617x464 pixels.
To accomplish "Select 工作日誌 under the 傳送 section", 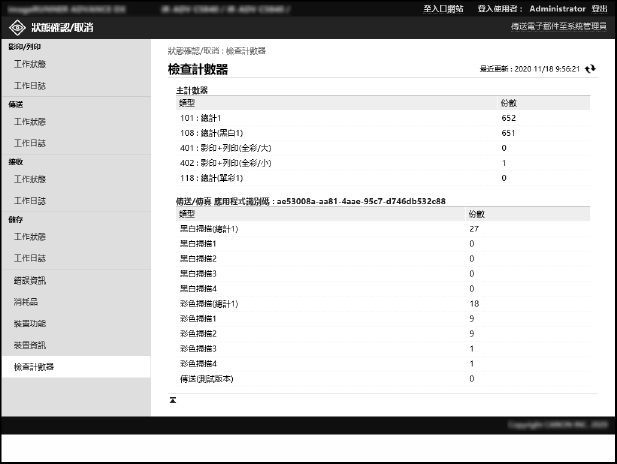I will pyautogui.click(x=30, y=143).
